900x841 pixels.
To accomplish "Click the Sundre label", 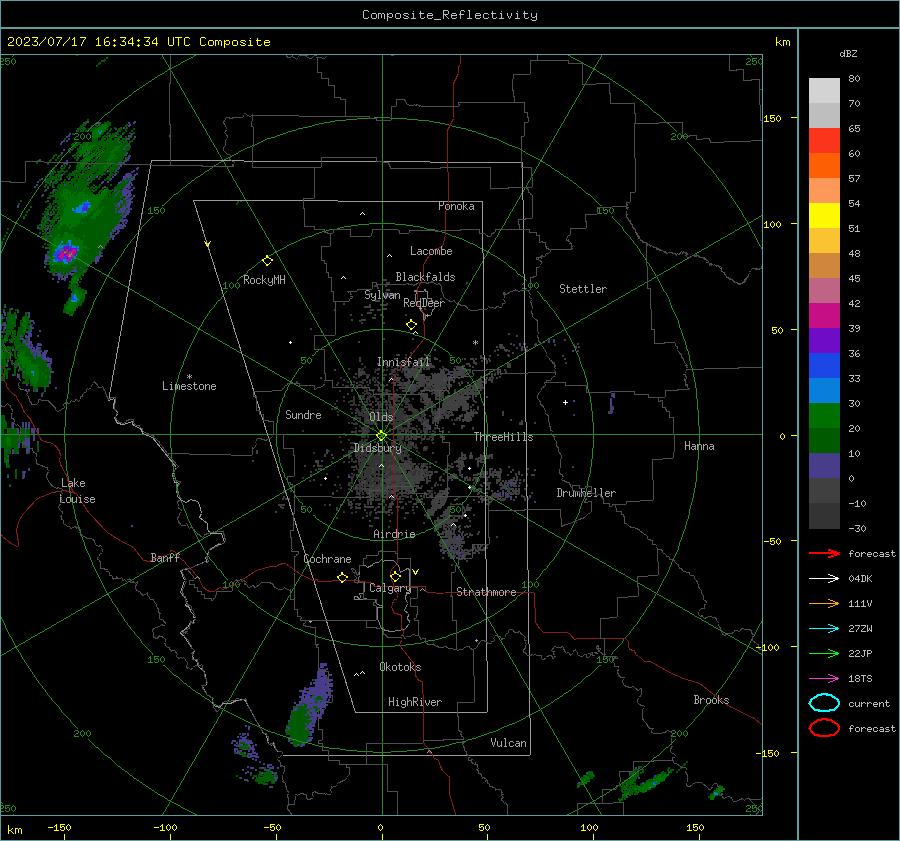I will pos(303,414).
